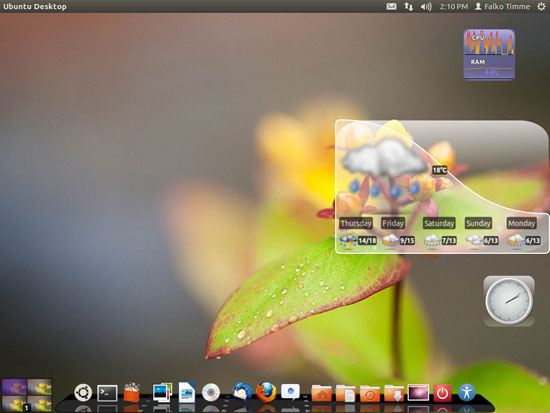Open the Shotwell photo manager icon
The width and height of the screenshot is (550, 413).
click(162, 392)
